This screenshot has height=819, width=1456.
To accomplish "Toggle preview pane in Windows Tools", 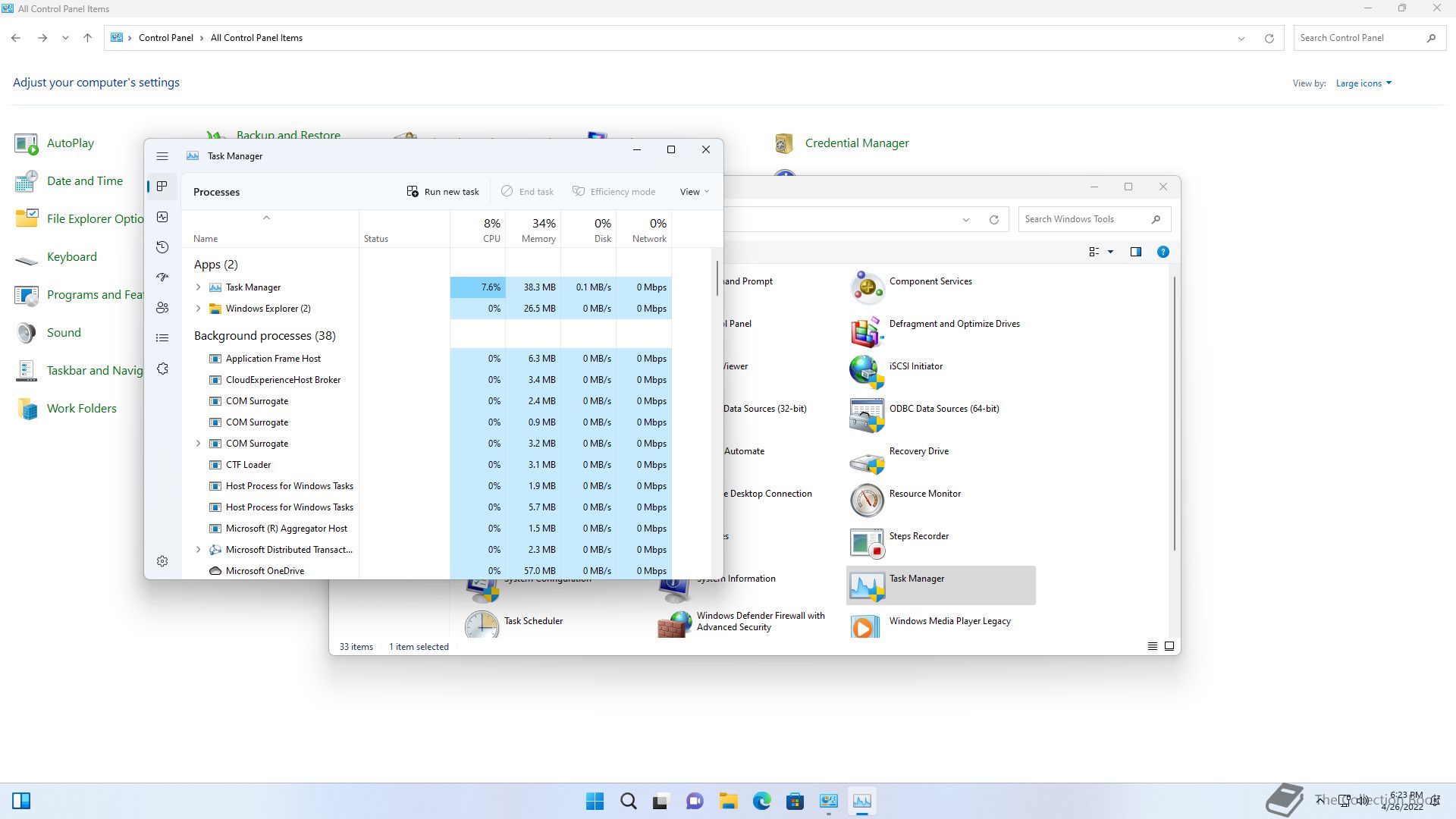I will [x=1135, y=252].
